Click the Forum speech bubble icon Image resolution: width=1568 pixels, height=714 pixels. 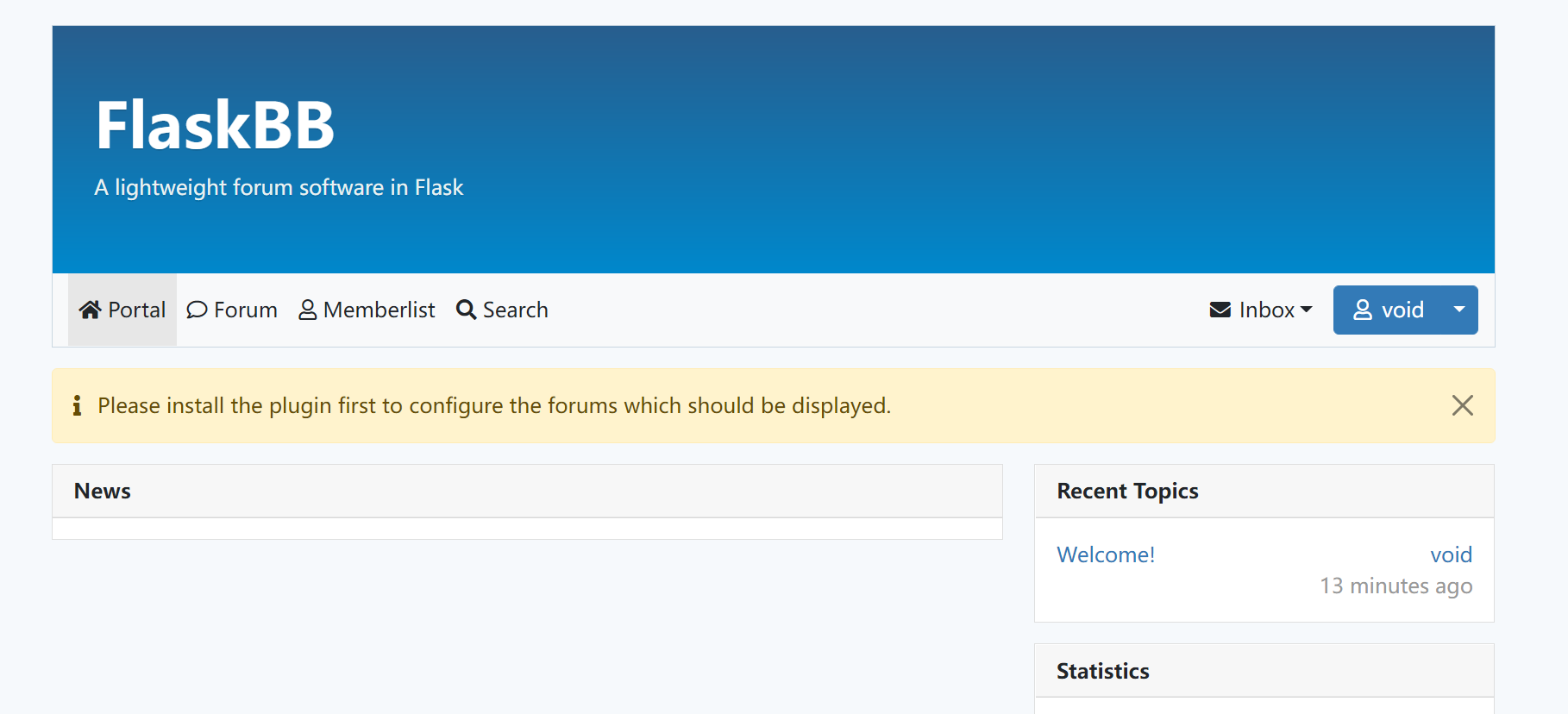(x=197, y=310)
